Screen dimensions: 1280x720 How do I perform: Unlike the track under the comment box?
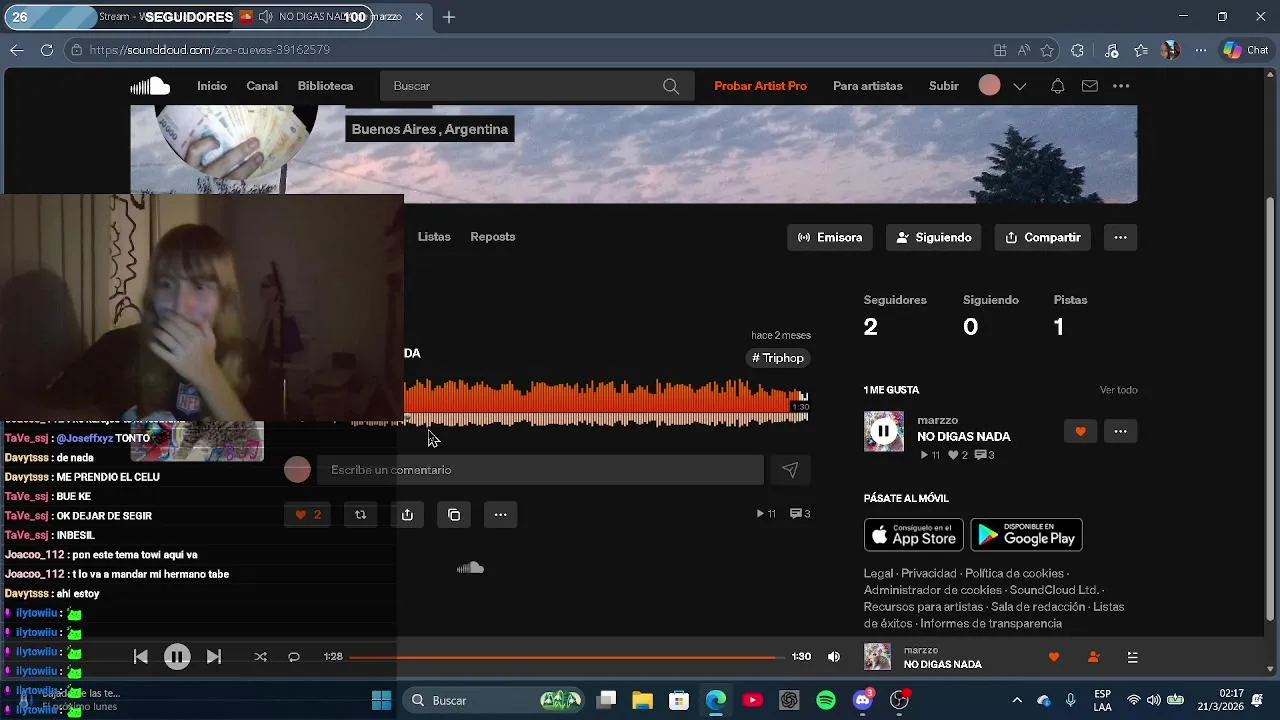point(309,515)
